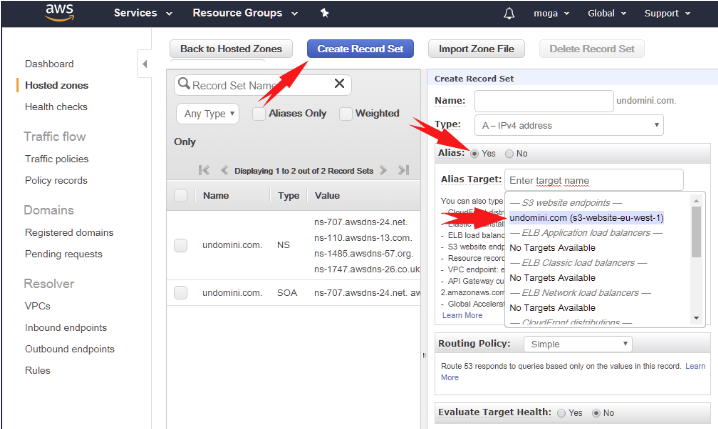Click Create Record Set button

click(360, 49)
